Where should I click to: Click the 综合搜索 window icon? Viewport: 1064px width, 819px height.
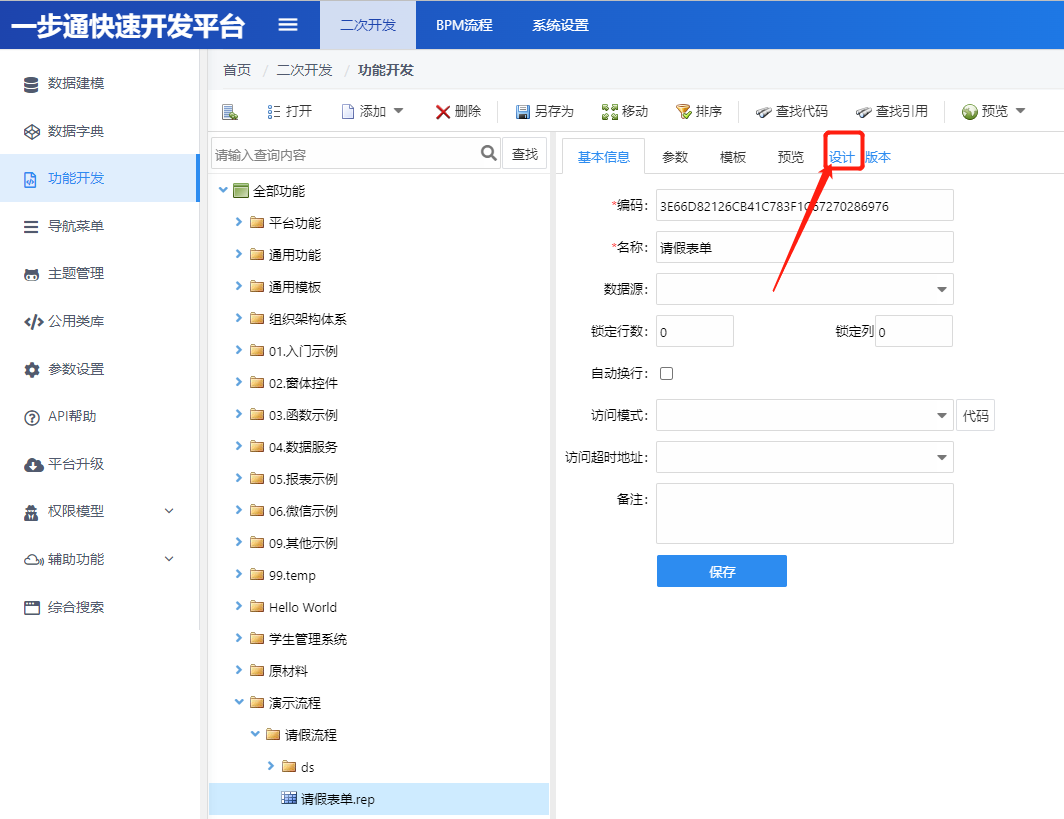pos(31,607)
